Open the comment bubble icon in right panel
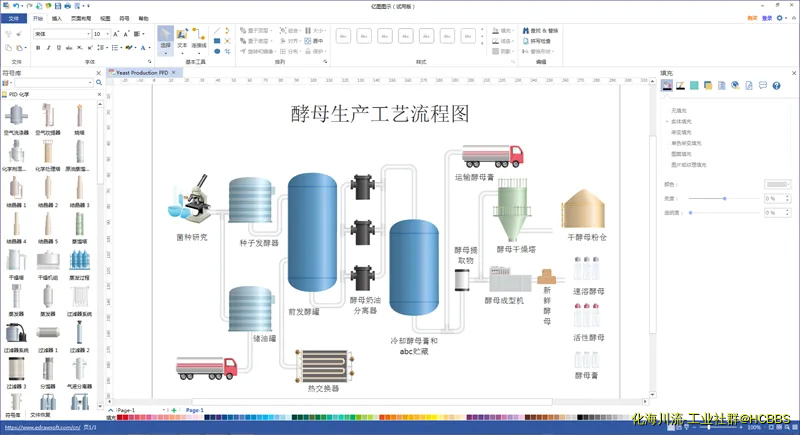Screen dimensions: 800x435 click(763, 86)
